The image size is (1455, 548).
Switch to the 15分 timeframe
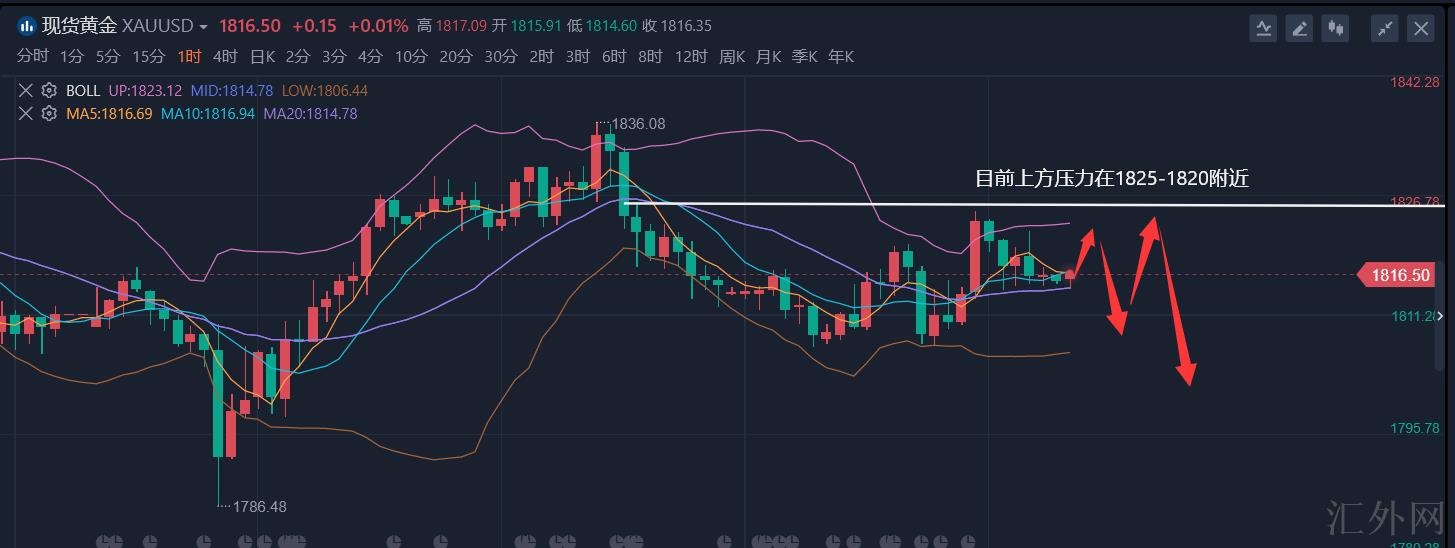148,57
